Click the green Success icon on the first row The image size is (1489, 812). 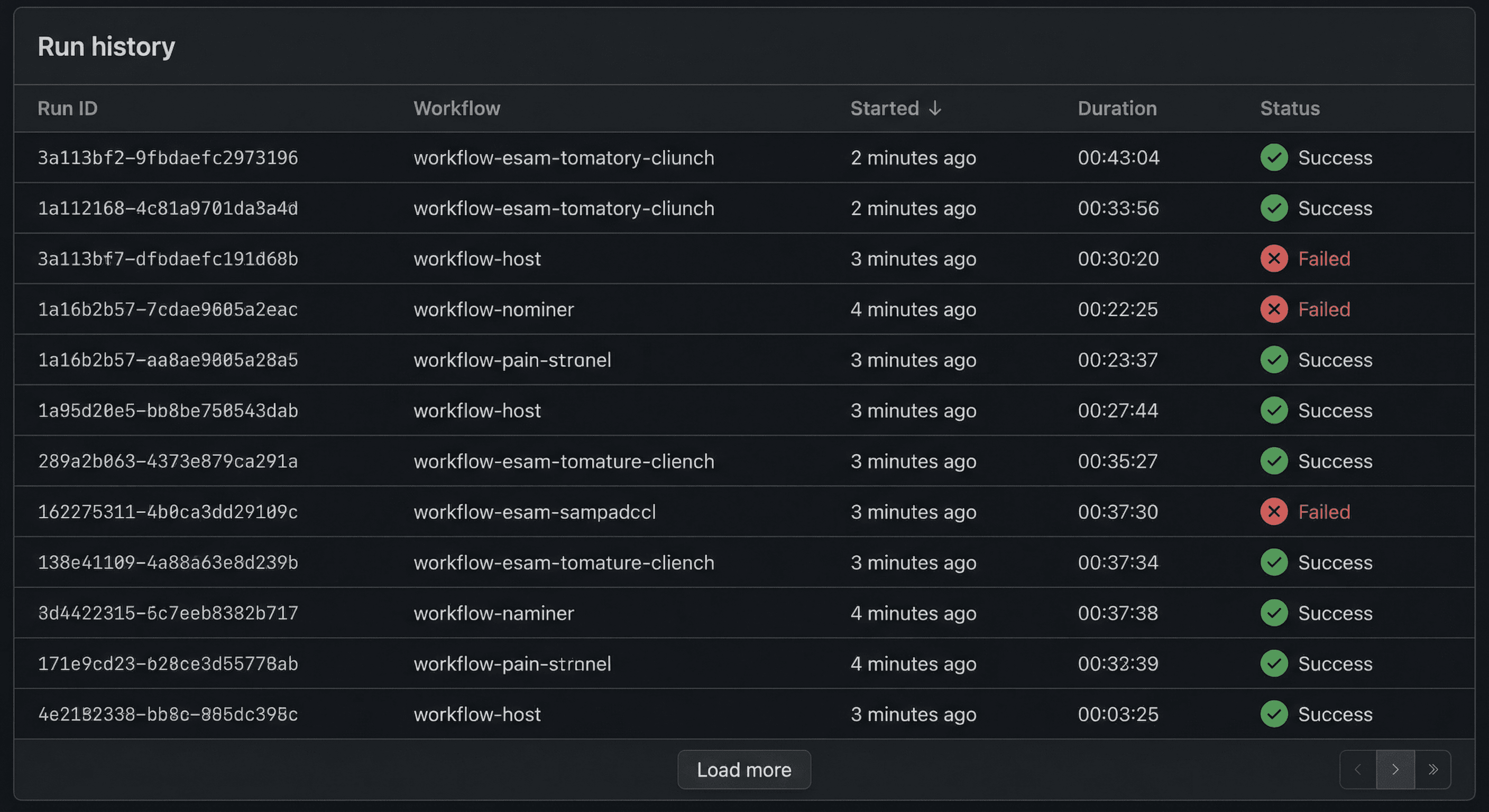point(1274,157)
